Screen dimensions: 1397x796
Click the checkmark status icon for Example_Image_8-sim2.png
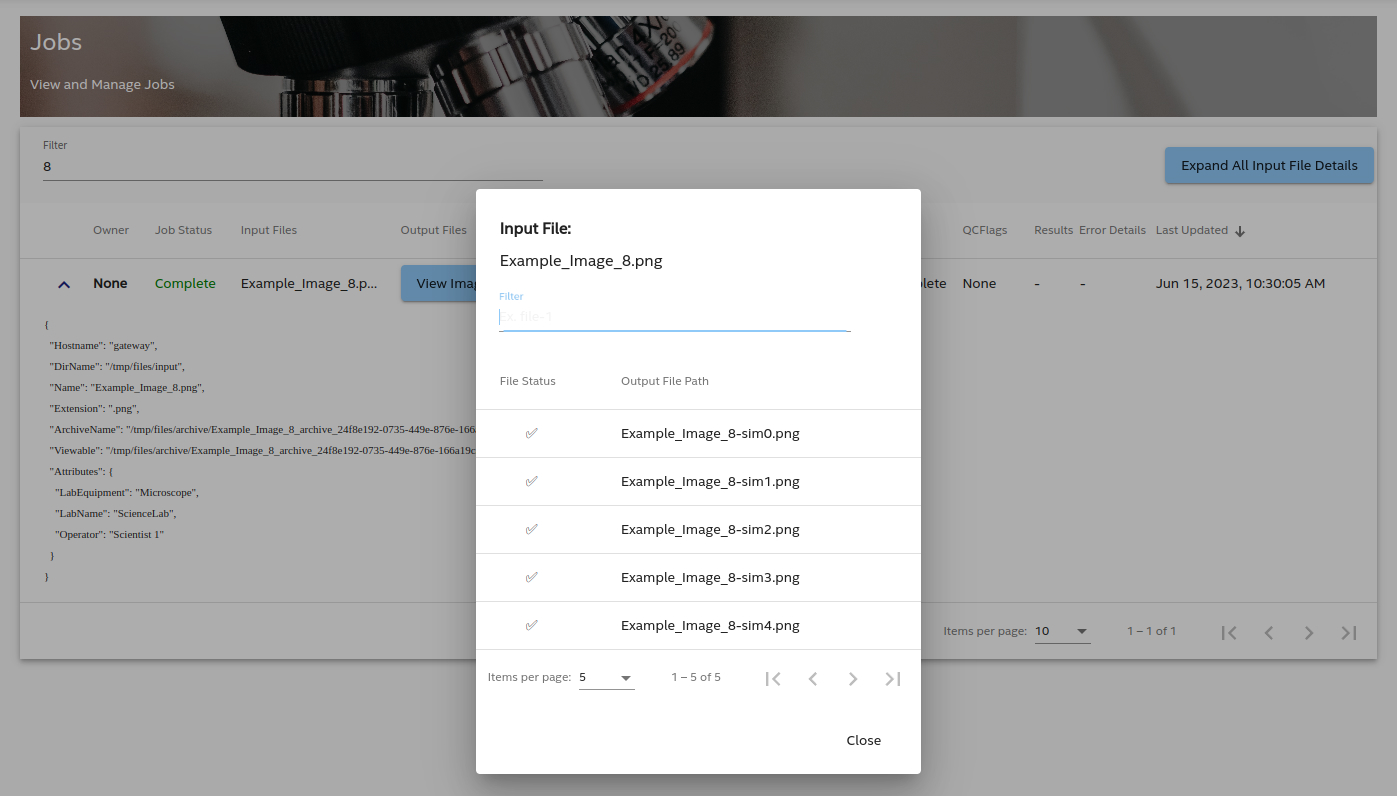tap(531, 529)
